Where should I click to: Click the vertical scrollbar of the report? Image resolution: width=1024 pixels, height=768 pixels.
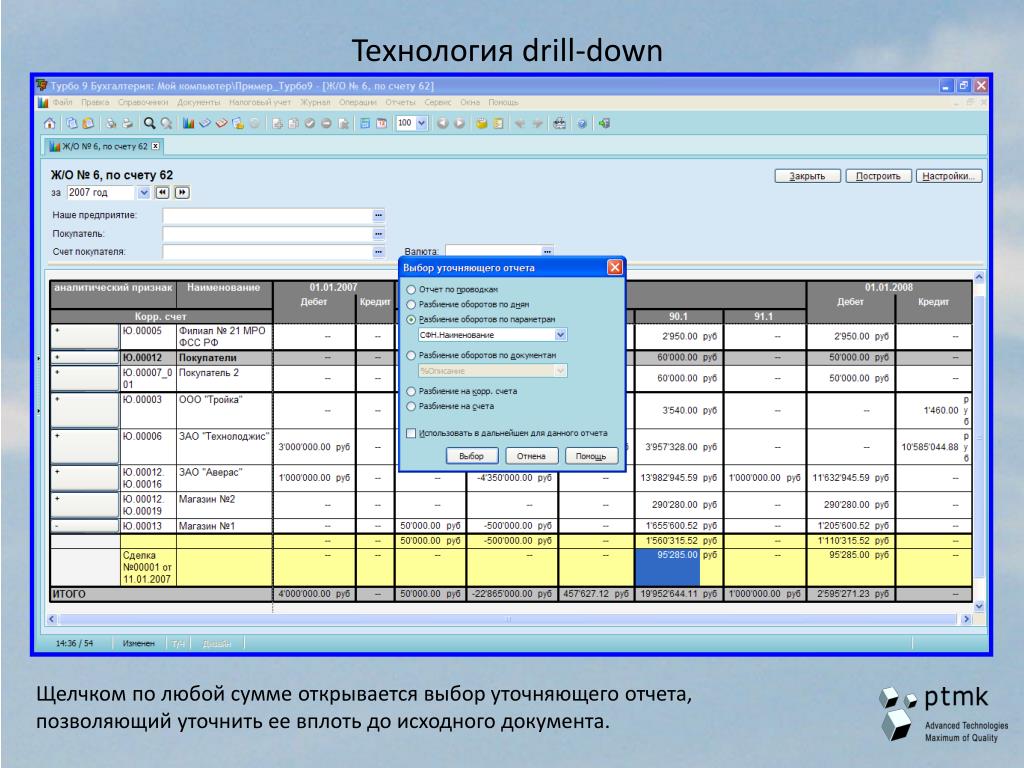pos(978,441)
